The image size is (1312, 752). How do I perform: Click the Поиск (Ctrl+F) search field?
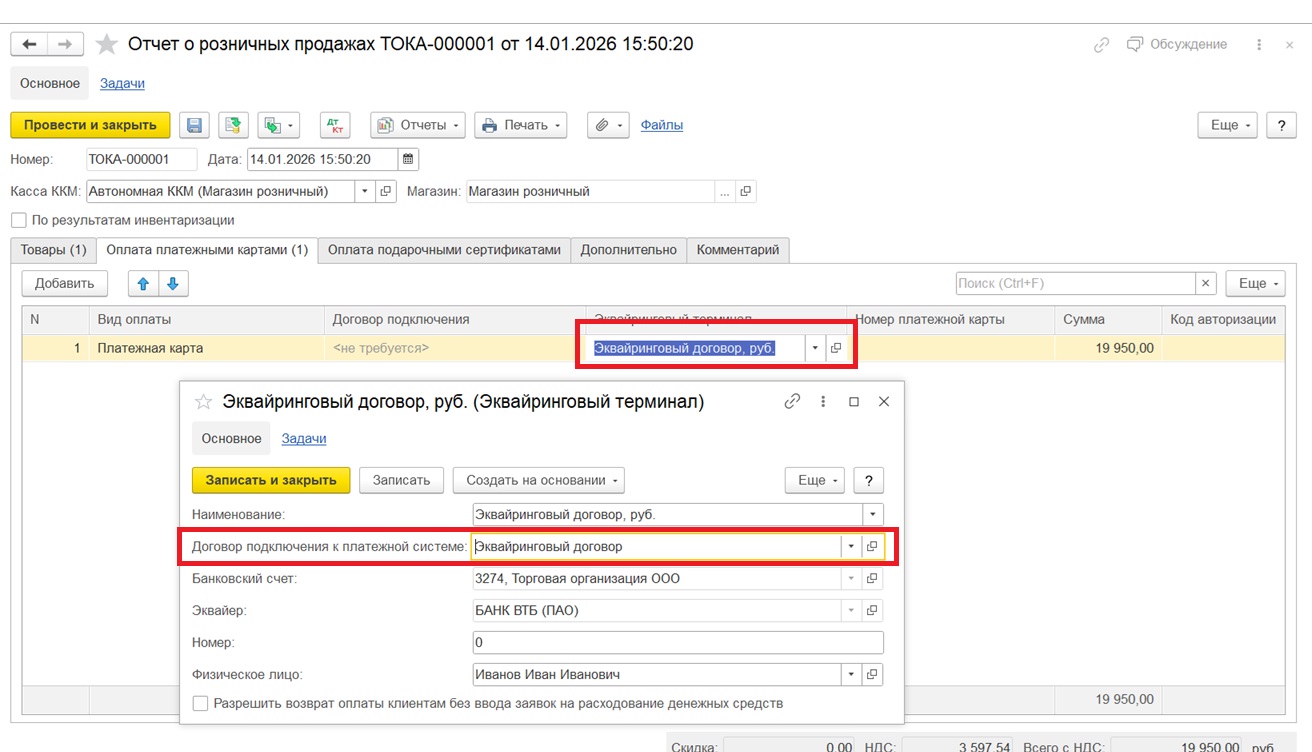tap(1075, 283)
